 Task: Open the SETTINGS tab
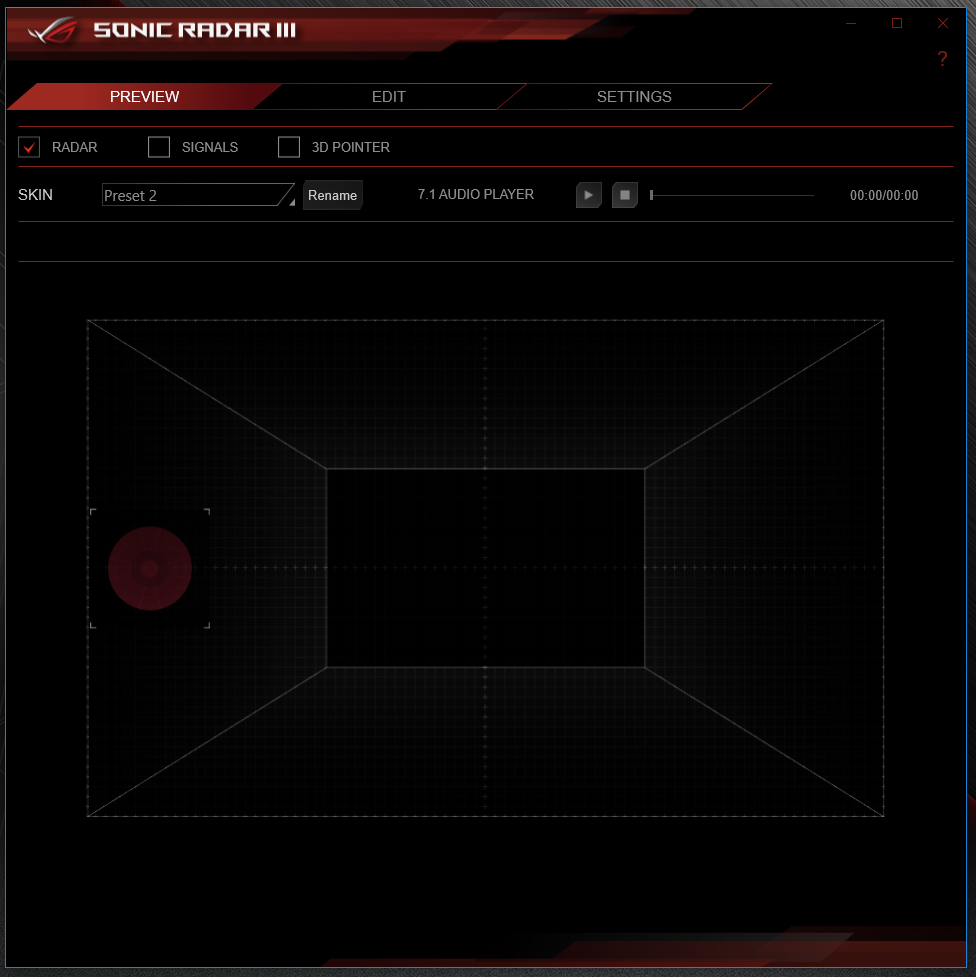tap(634, 97)
